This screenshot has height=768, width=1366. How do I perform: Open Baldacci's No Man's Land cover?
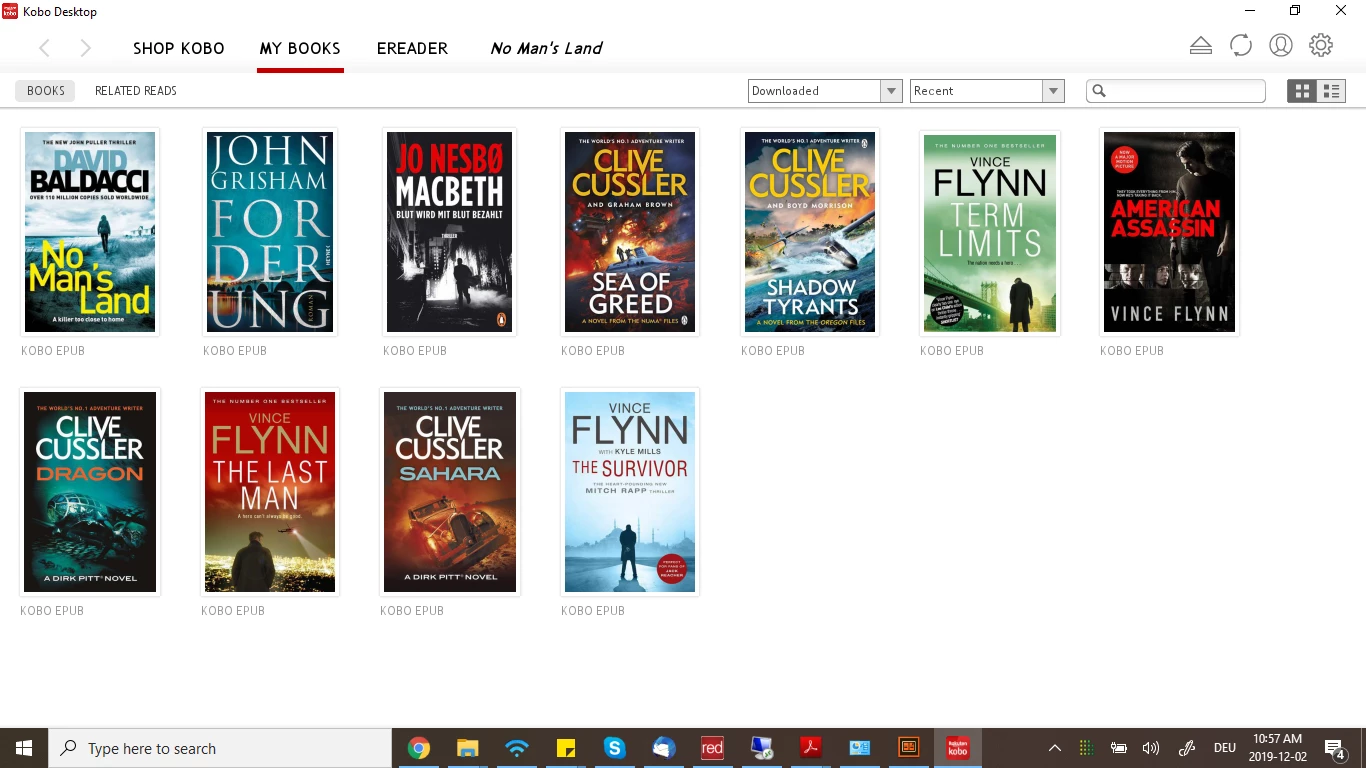click(x=90, y=232)
